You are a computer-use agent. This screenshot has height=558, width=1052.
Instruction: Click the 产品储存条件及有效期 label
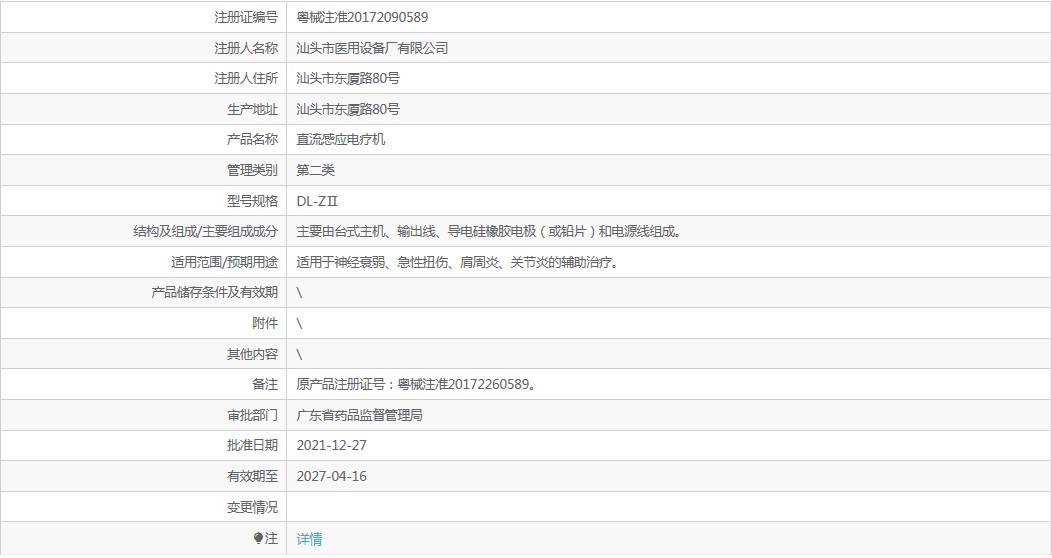214,292
